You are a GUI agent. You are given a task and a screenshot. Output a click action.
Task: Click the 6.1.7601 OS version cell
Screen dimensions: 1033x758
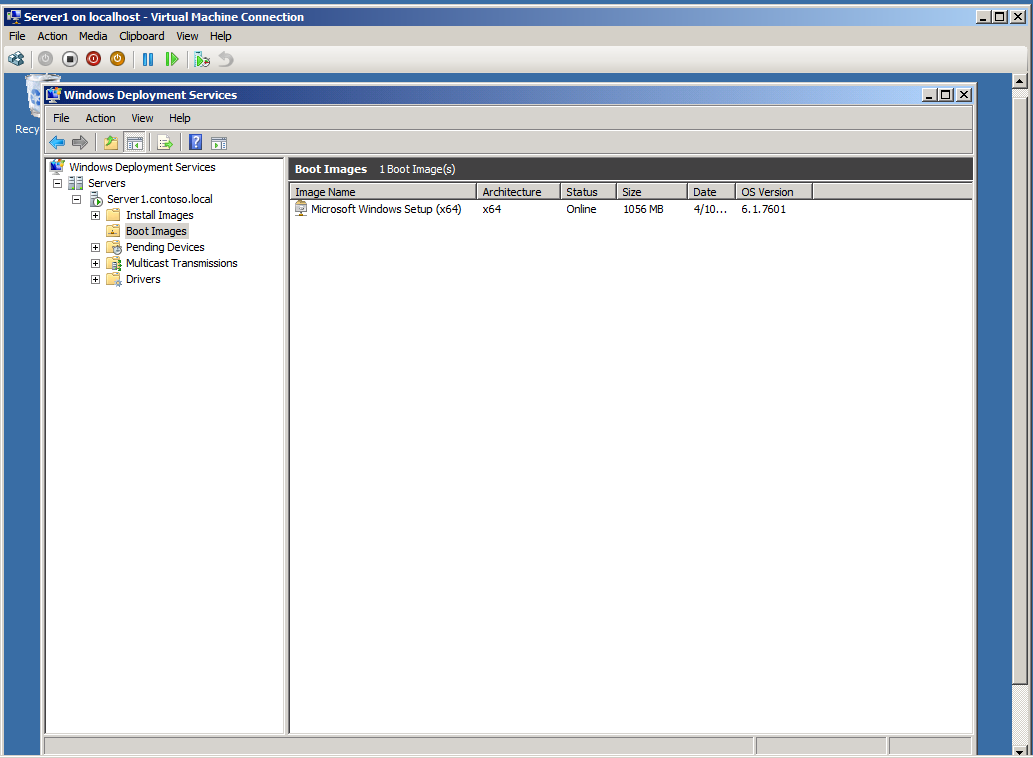click(764, 209)
